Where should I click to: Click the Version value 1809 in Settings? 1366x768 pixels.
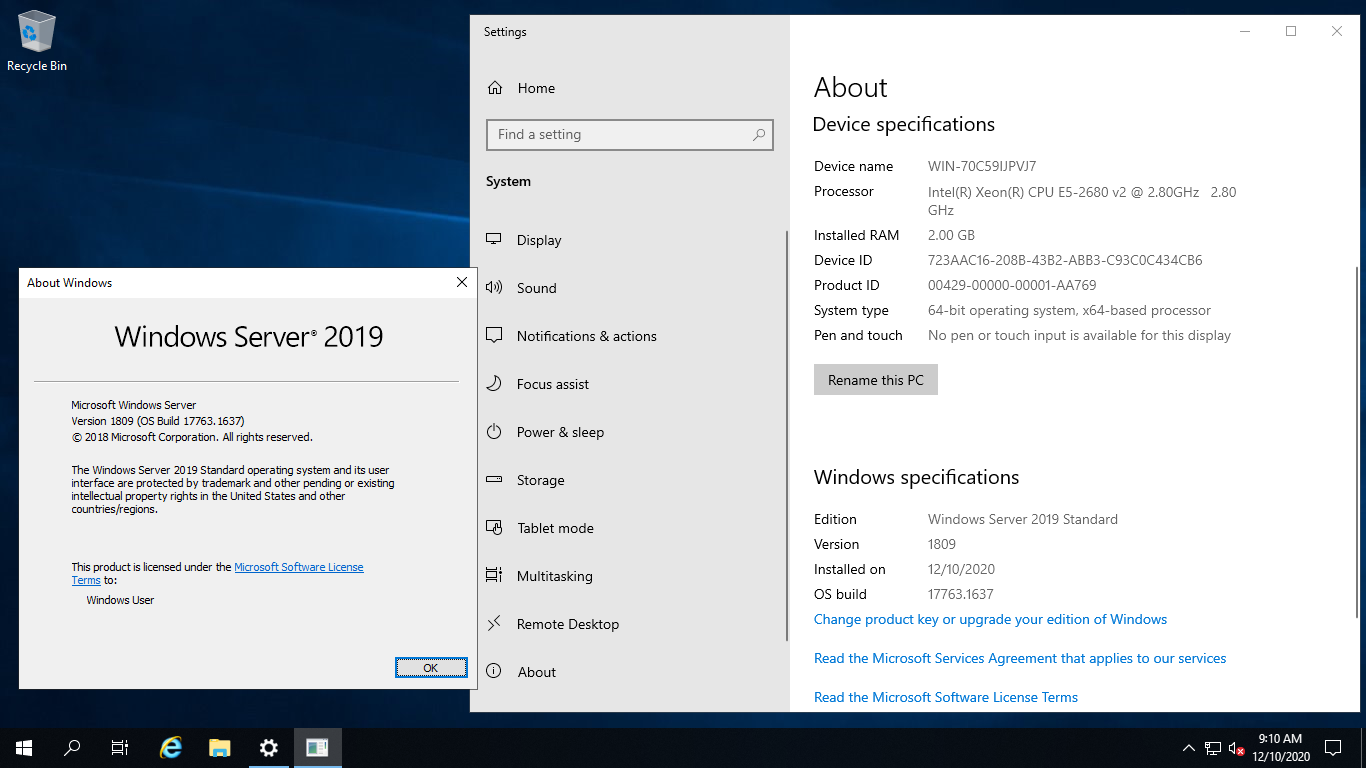[942, 544]
